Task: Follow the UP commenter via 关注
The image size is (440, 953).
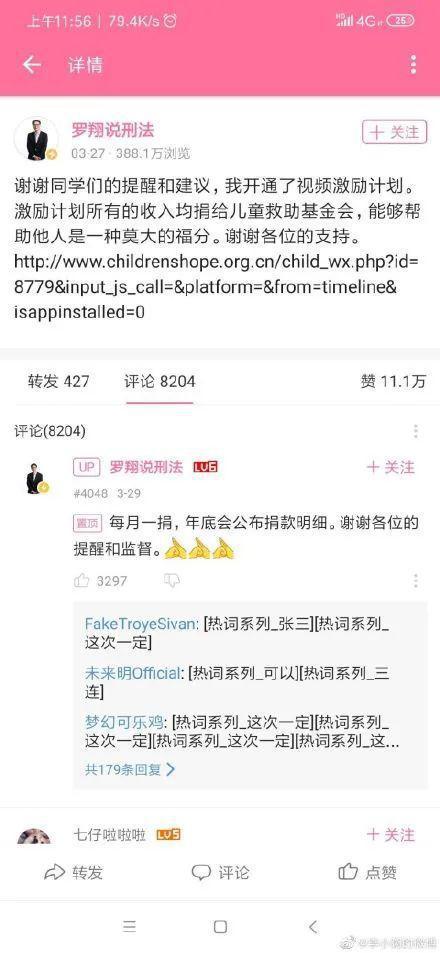Action: (x=391, y=467)
